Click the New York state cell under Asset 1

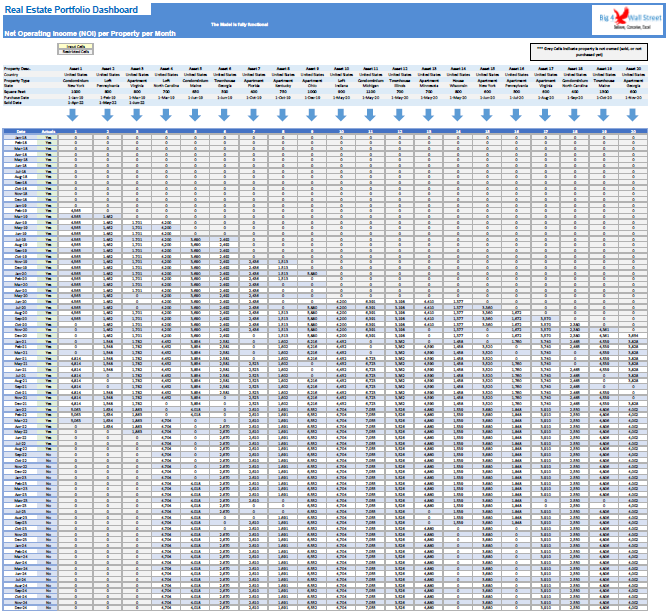[76, 85]
